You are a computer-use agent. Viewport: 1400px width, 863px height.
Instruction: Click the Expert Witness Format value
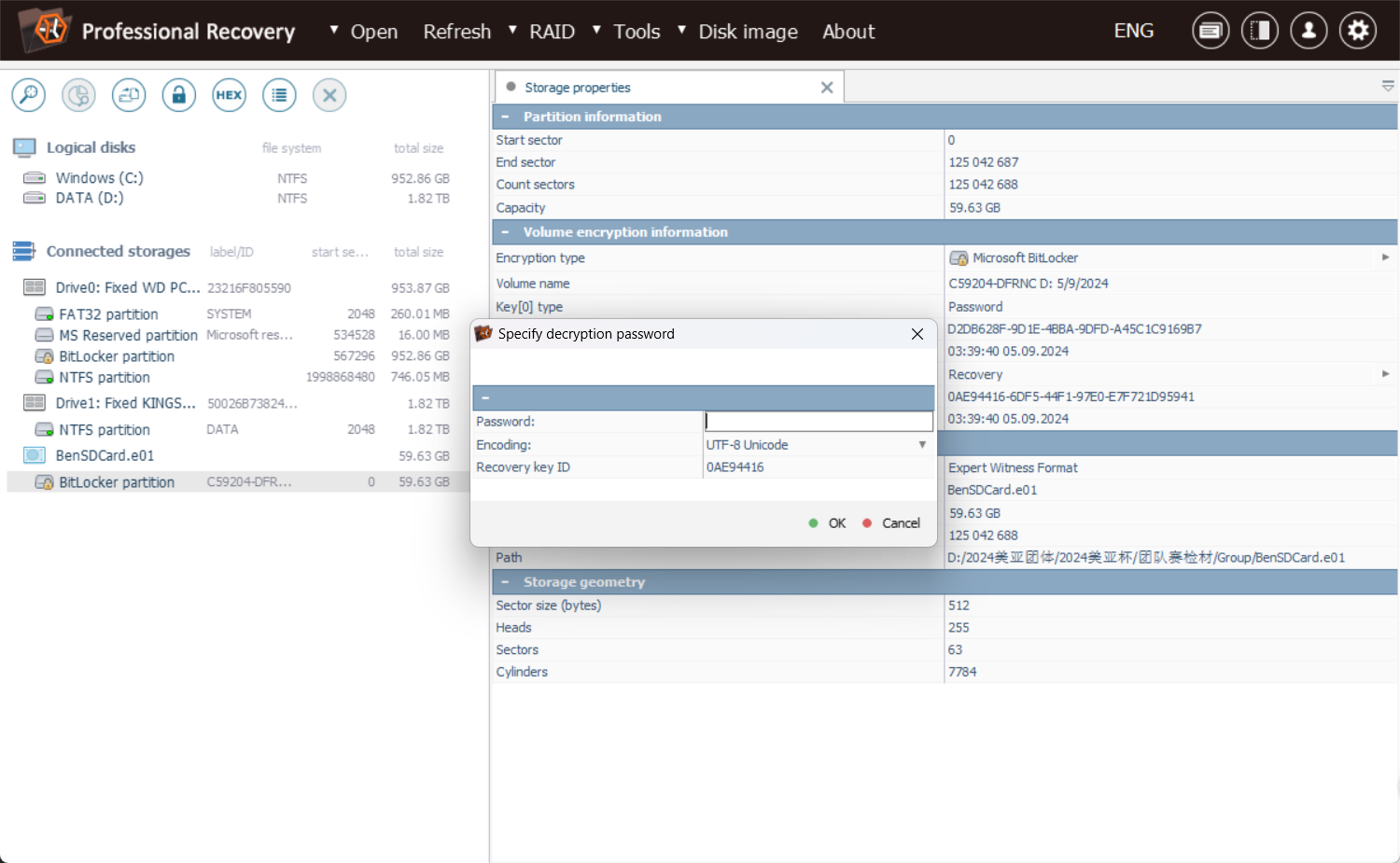click(1013, 468)
